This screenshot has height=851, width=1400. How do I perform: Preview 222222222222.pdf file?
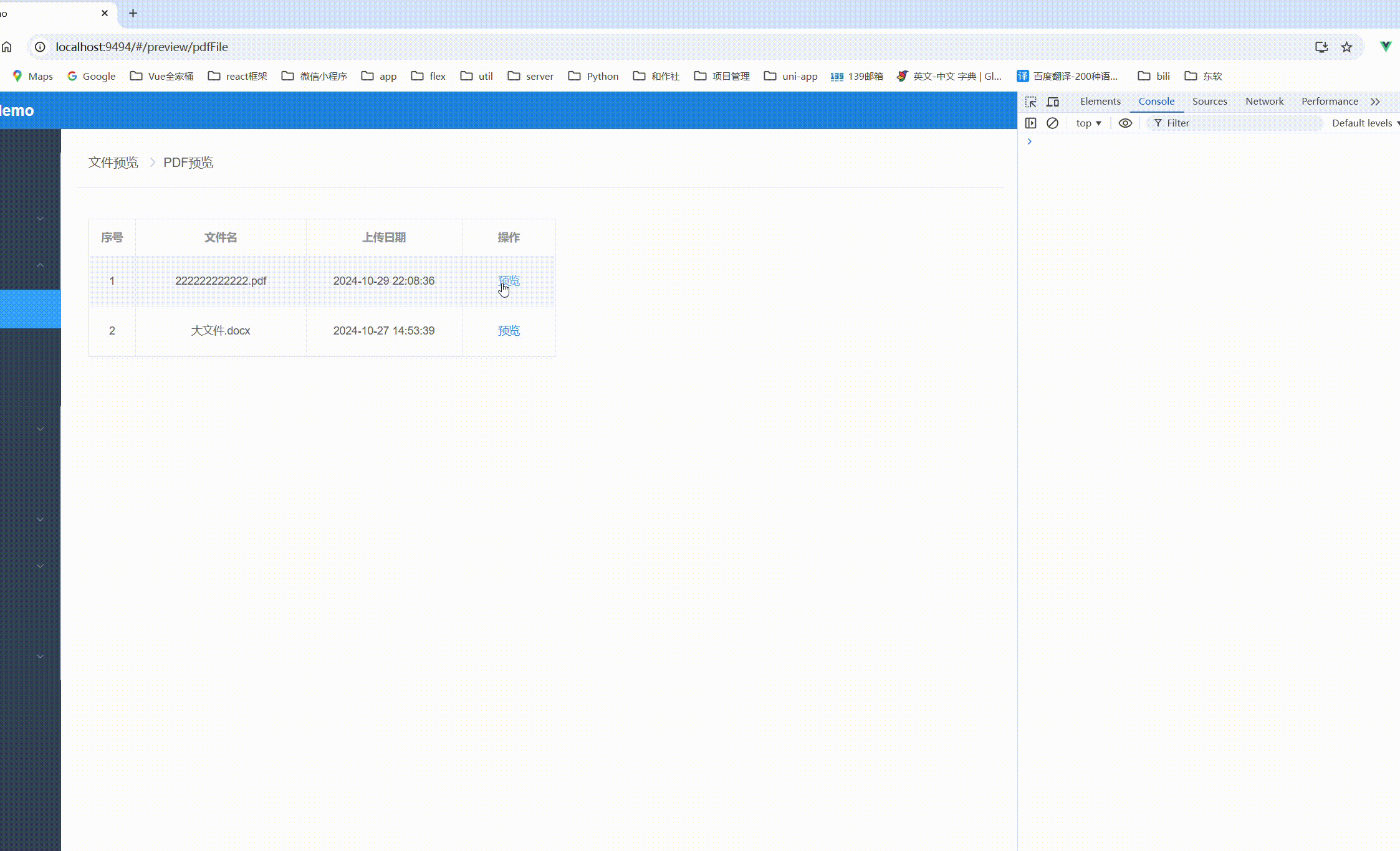(x=508, y=281)
